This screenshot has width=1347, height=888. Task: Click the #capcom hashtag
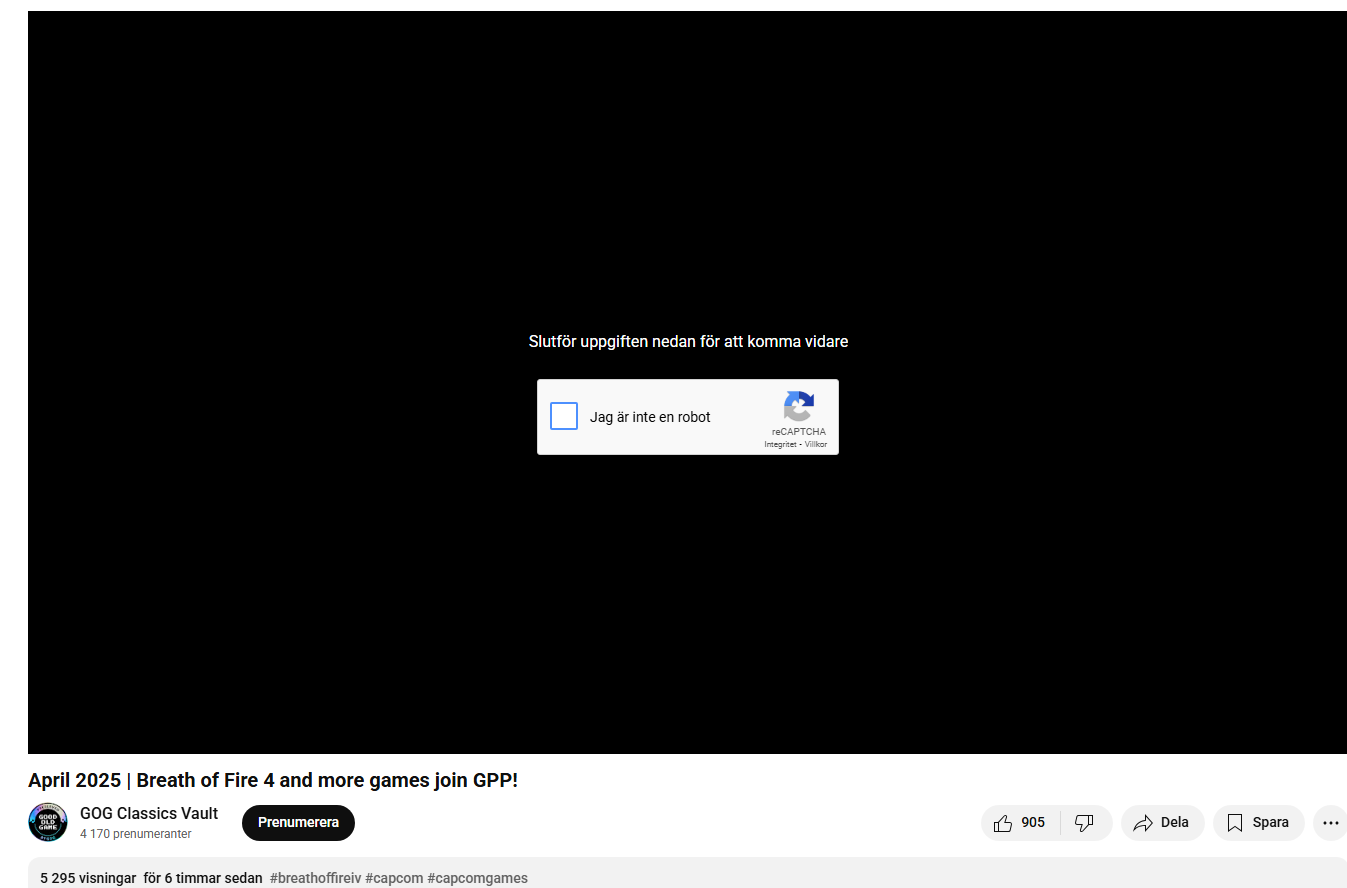(394, 878)
